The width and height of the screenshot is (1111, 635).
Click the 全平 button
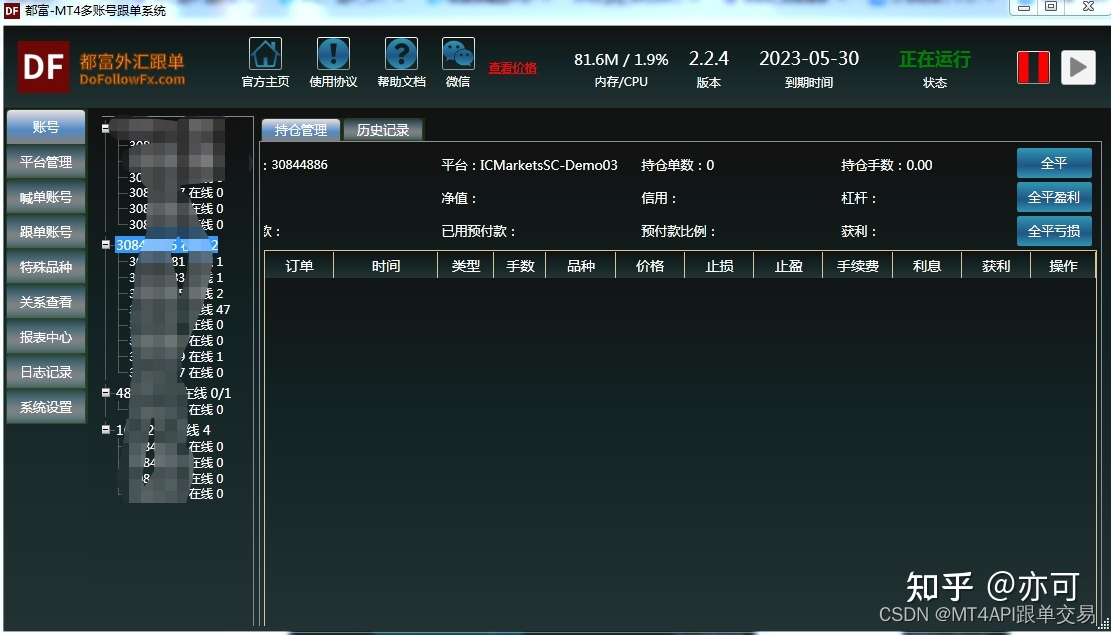(x=1054, y=163)
